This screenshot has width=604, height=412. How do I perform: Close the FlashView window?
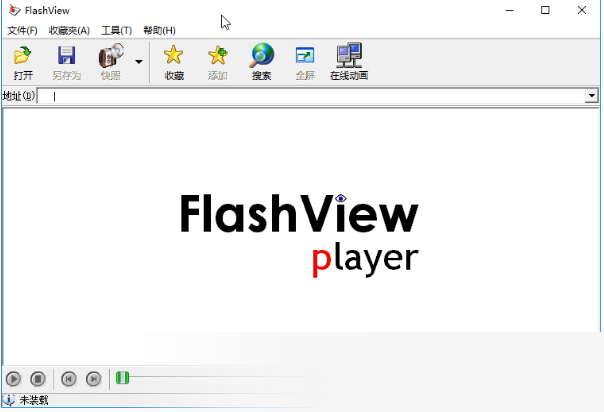tap(582, 10)
